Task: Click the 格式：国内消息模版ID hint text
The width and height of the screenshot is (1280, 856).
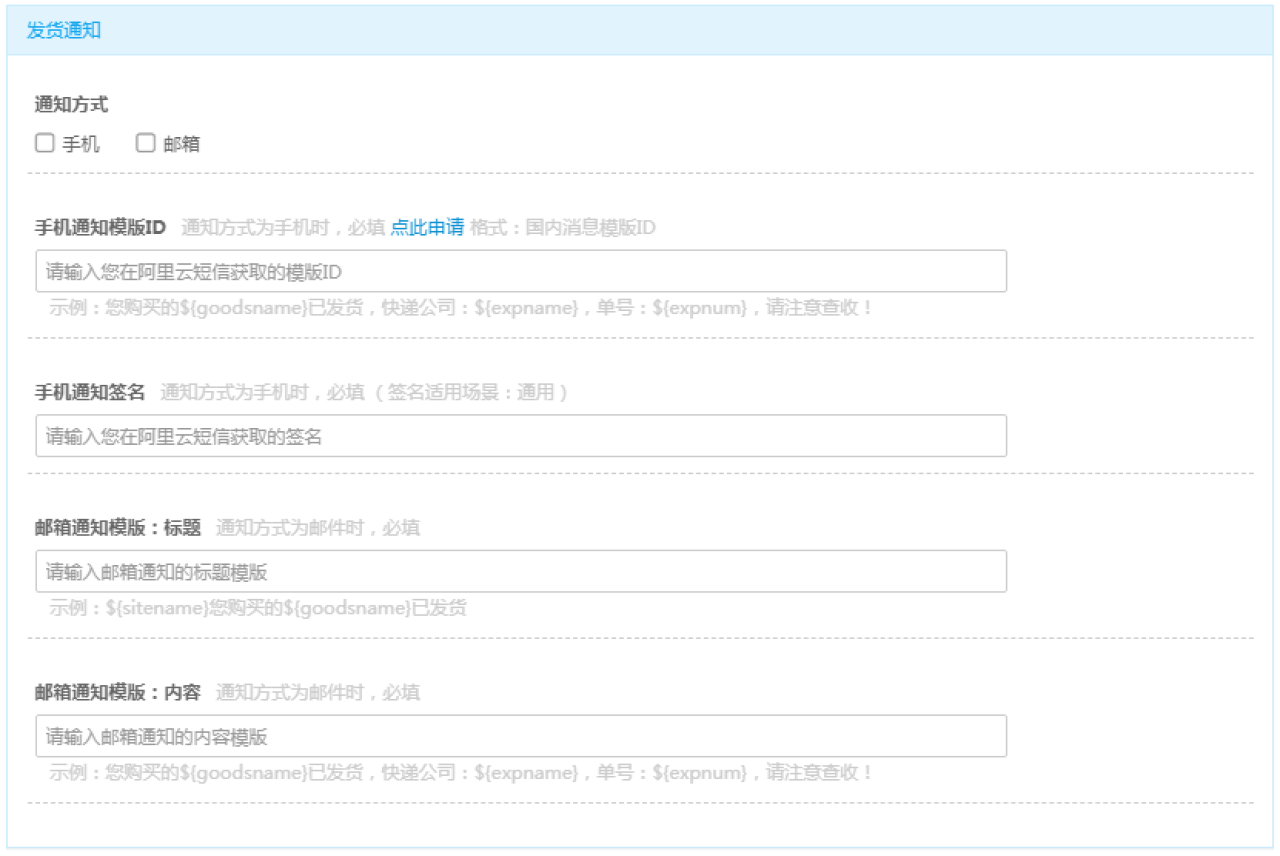Action: (x=563, y=227)
